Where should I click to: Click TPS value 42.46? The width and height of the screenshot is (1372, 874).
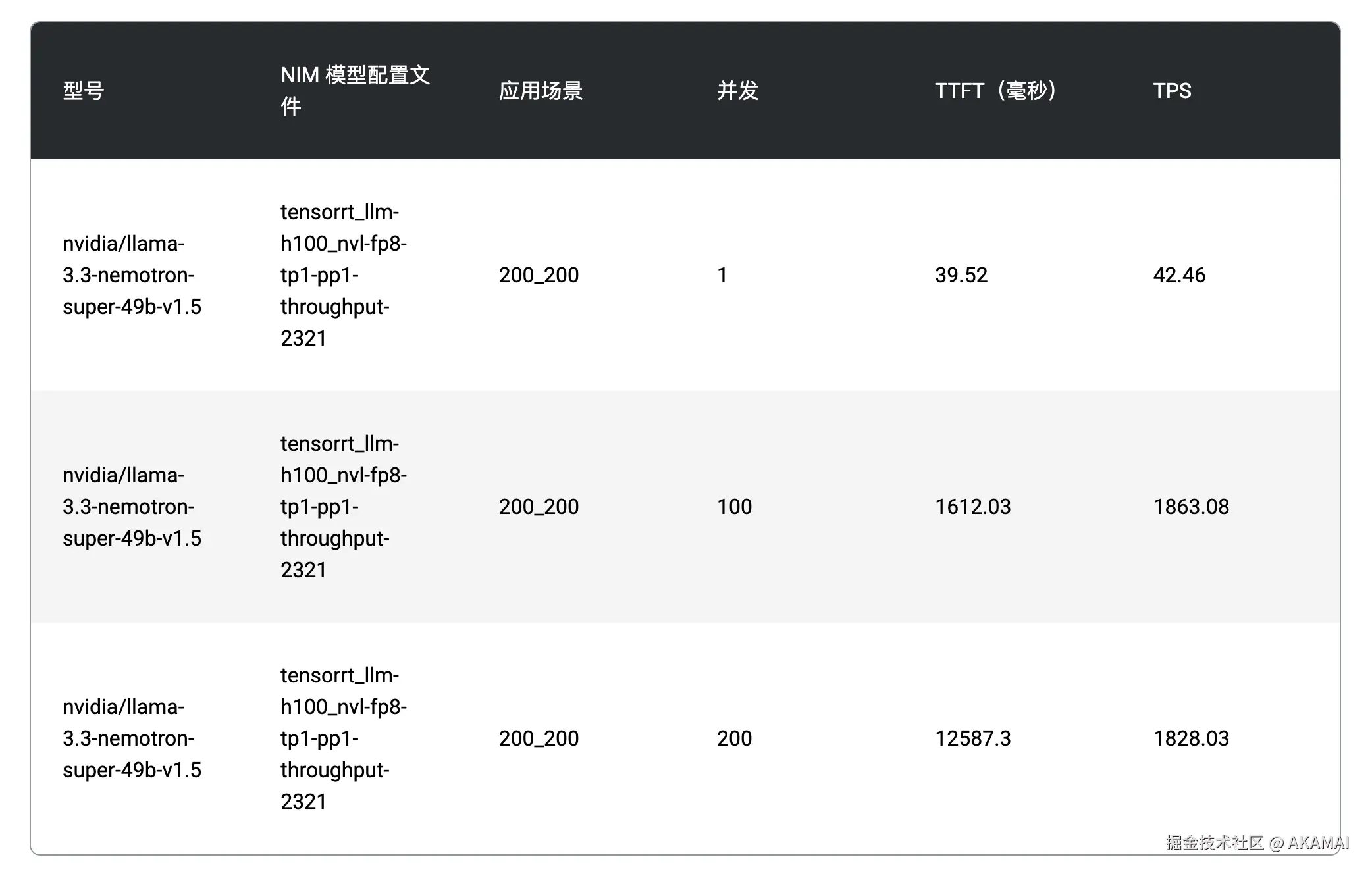pos(1179,275)
